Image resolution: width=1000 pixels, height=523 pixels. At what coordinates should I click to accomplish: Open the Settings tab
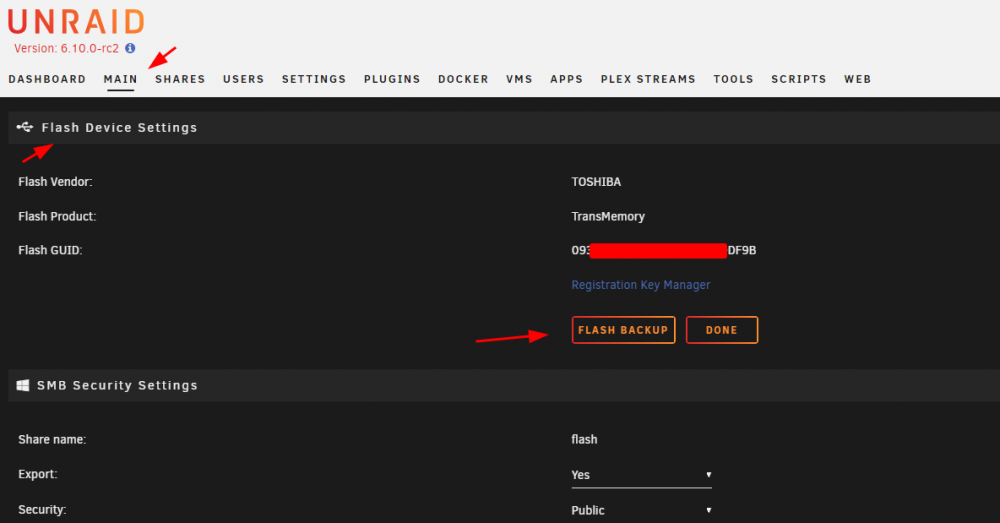click(314, 79)
